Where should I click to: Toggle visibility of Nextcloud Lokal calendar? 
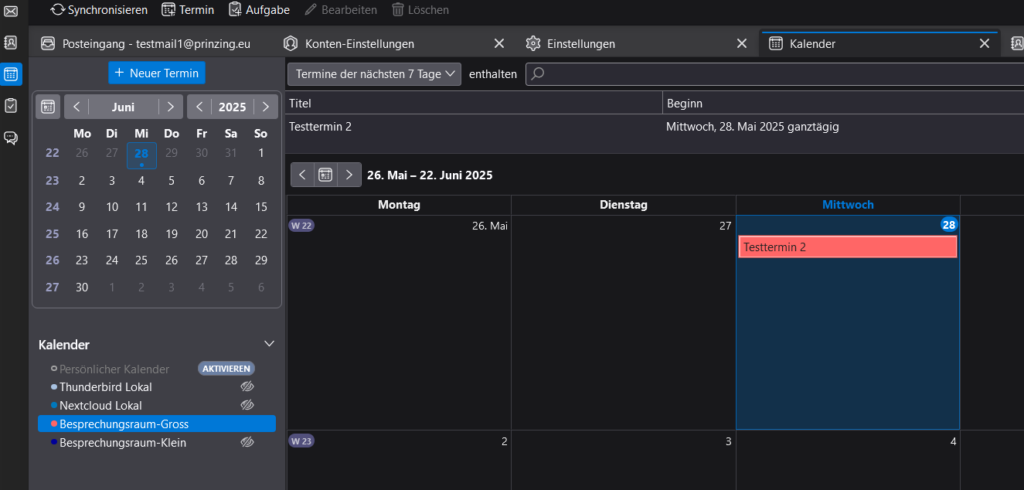pos(247,405)
